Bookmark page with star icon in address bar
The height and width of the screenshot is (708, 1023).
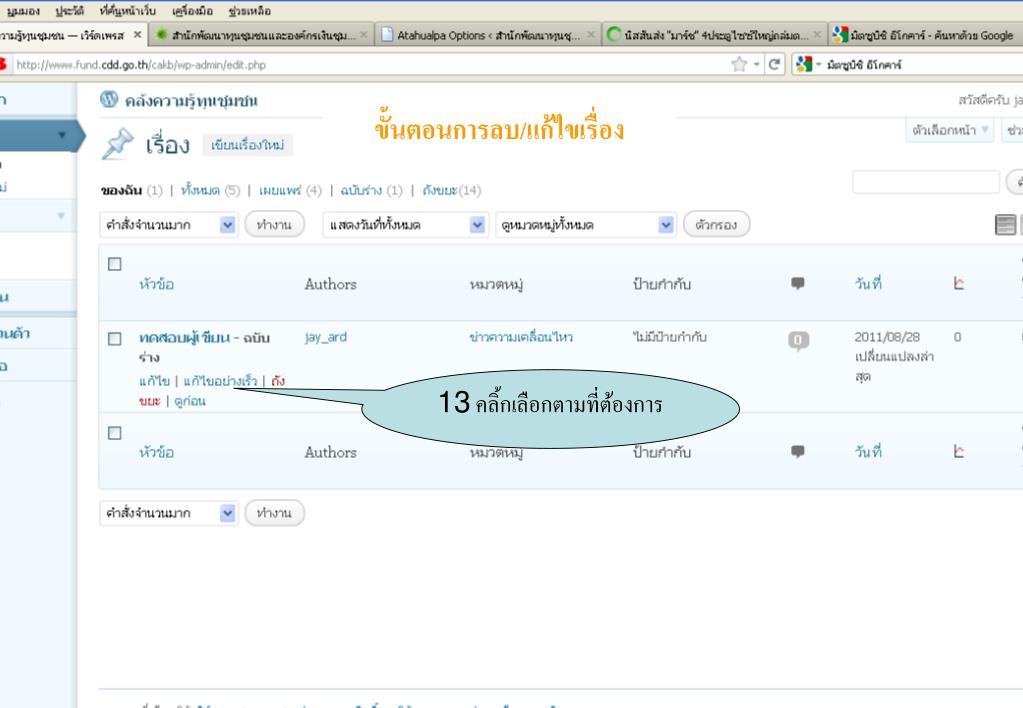click(739, 64)
